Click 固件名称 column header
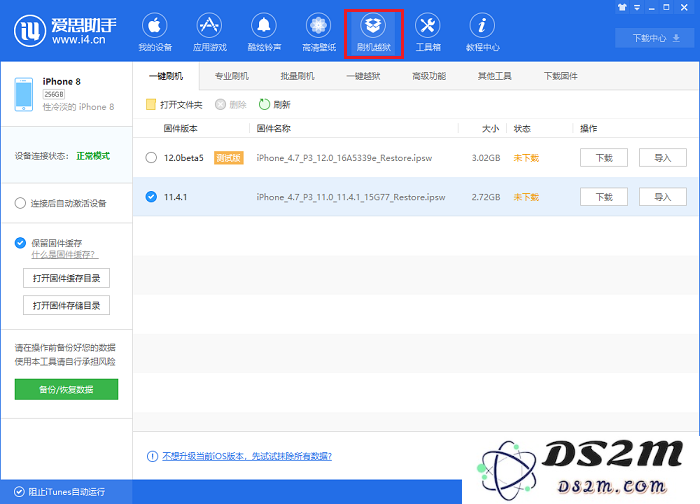The width and height of the screenshot is (700, 504). [x=274, y=129]
